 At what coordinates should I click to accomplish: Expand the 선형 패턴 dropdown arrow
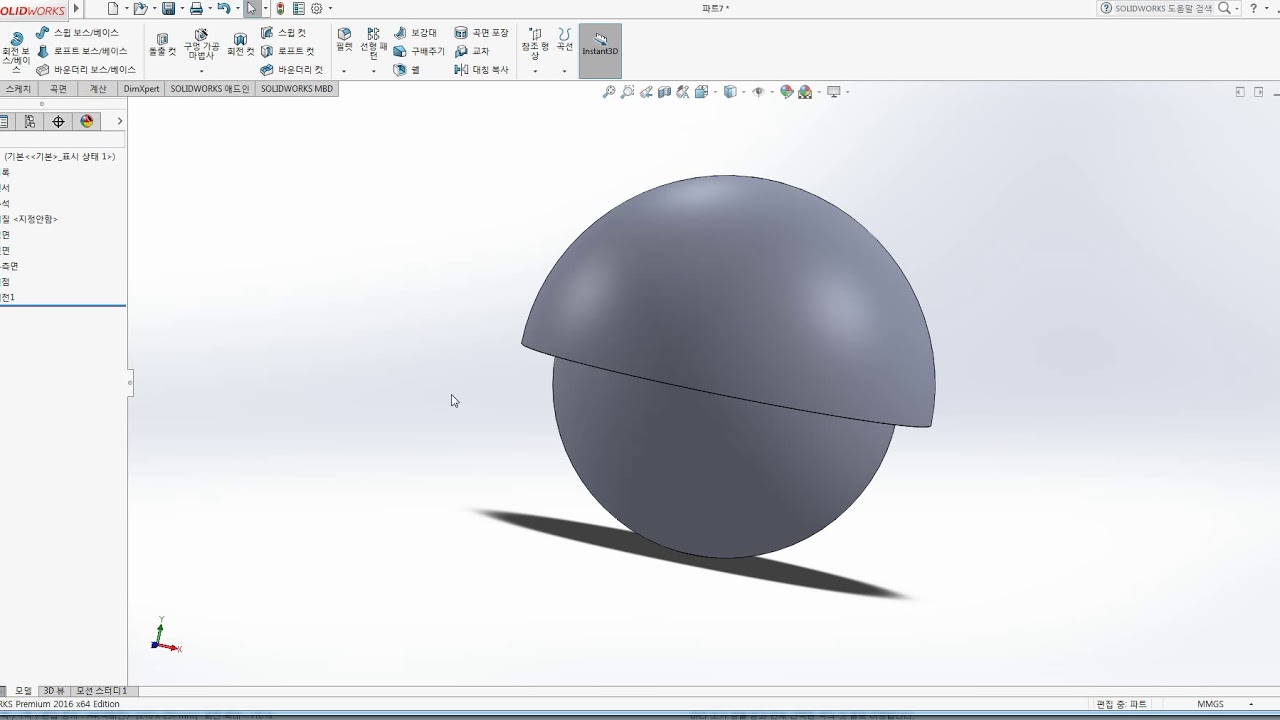pos(373,72)
